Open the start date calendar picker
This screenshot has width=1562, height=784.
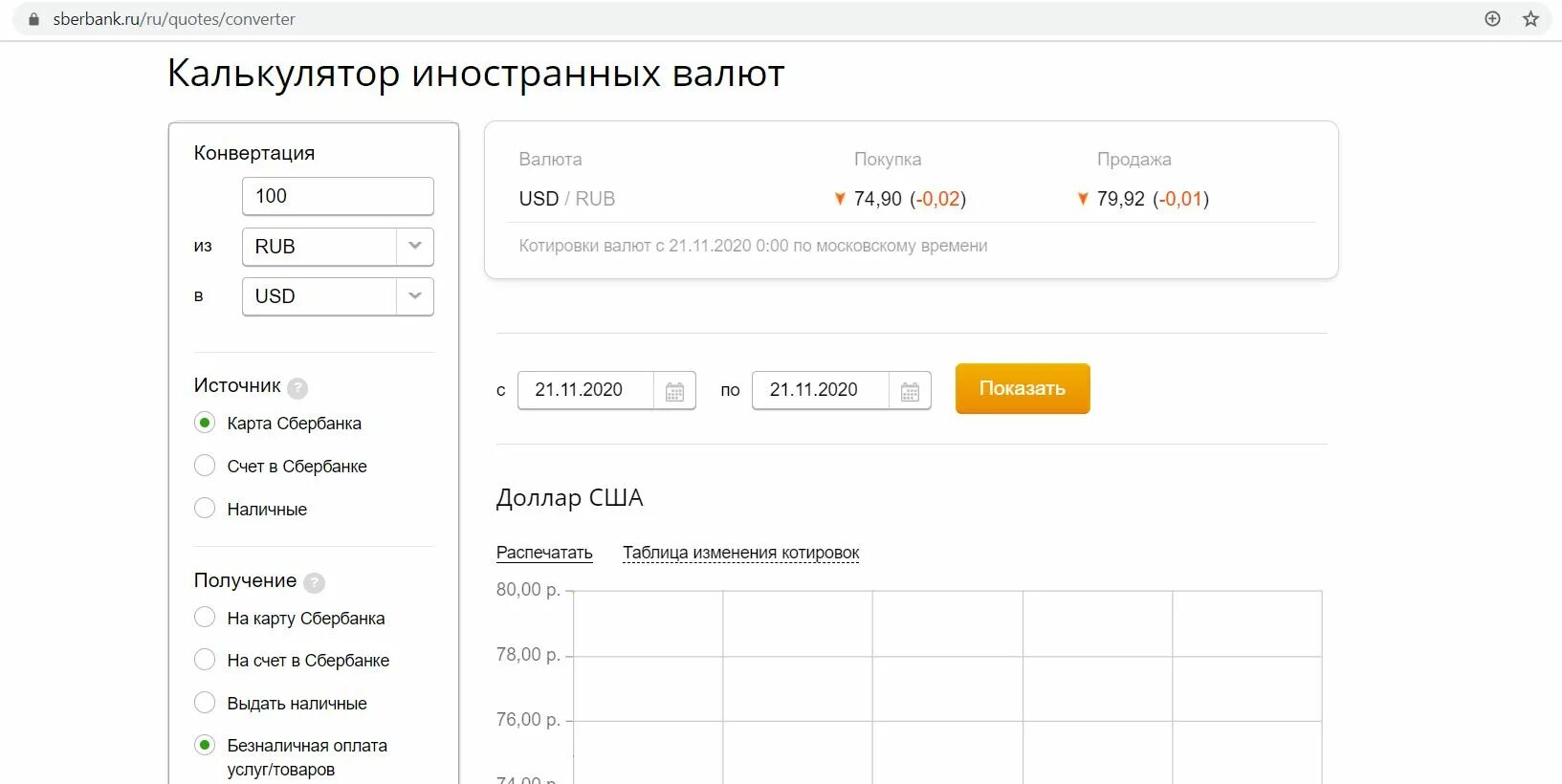pos(674,391)
